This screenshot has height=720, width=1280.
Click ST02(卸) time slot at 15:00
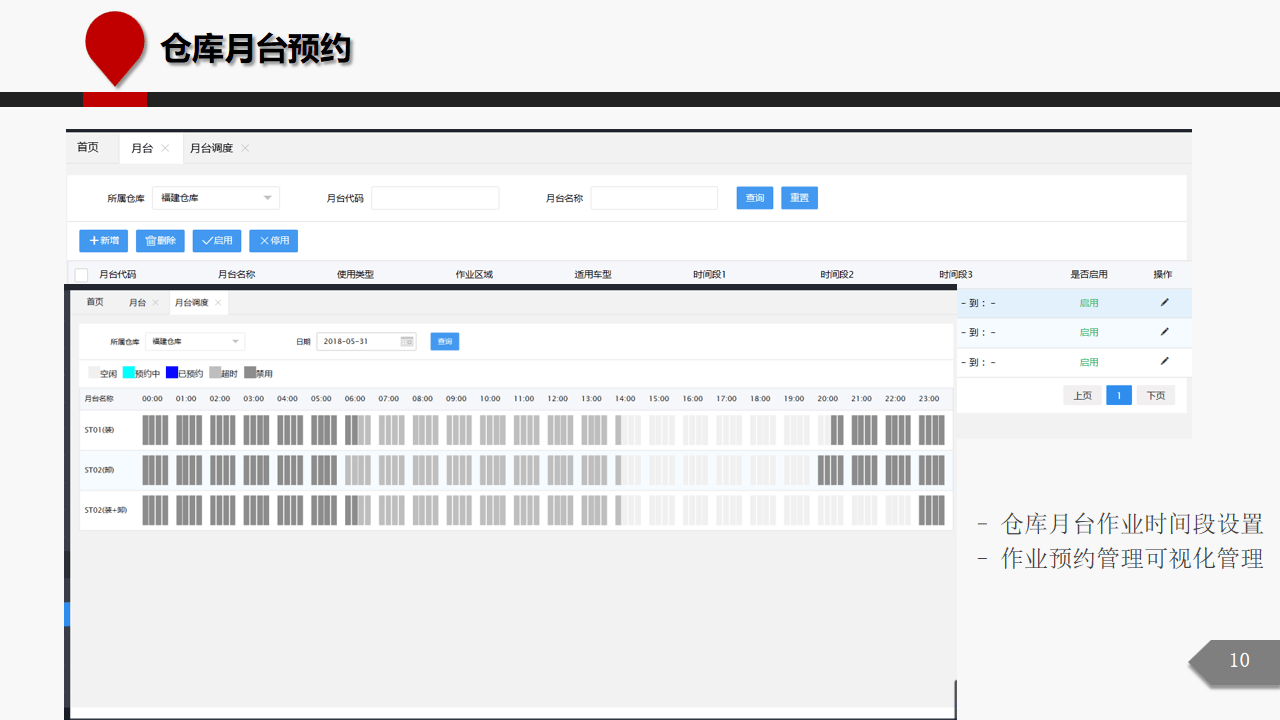[662, 470]
